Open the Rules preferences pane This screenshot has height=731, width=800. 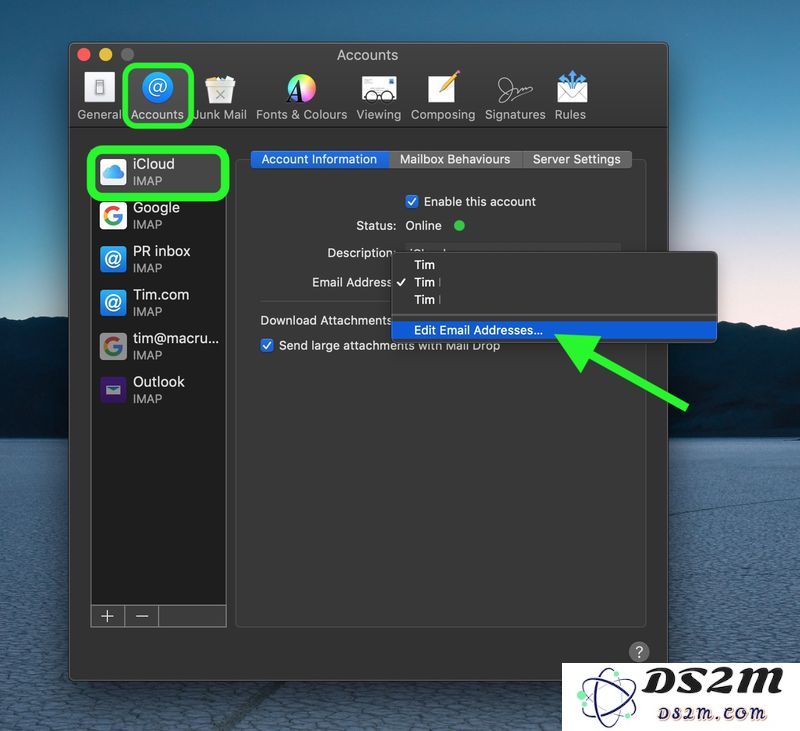pos(571,96)
